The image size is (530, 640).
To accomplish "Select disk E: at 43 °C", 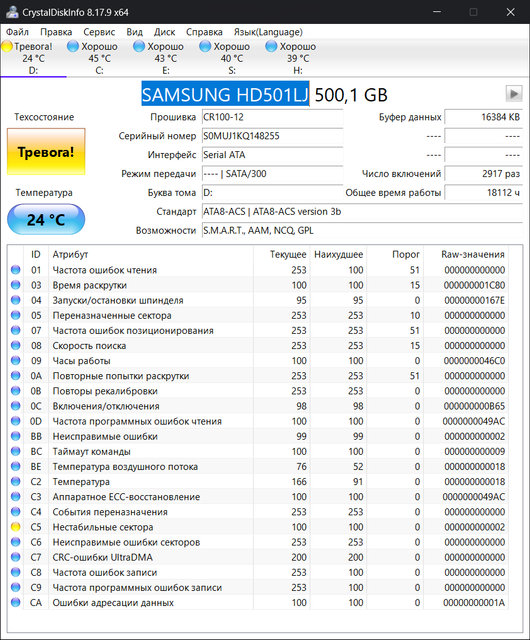I will coord(165,58).
